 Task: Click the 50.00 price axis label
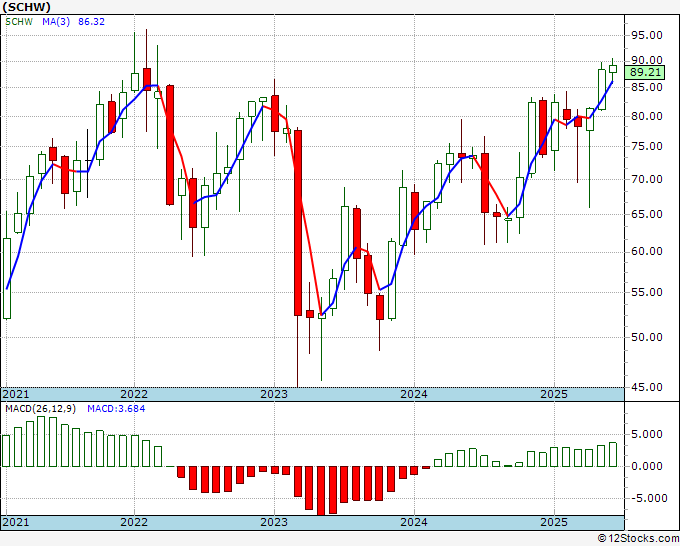coord(646,337)
